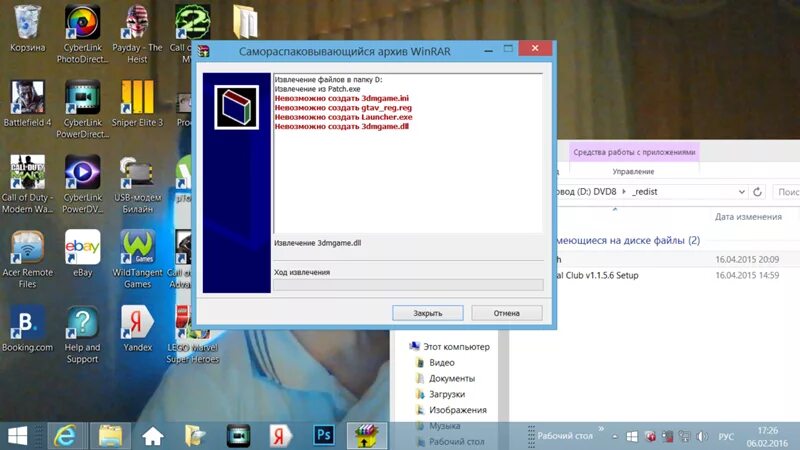Viewport: 800px width, 450px height.
Task: Open the Корзина recycle bin icon
Action: click(x=27, y=29)
